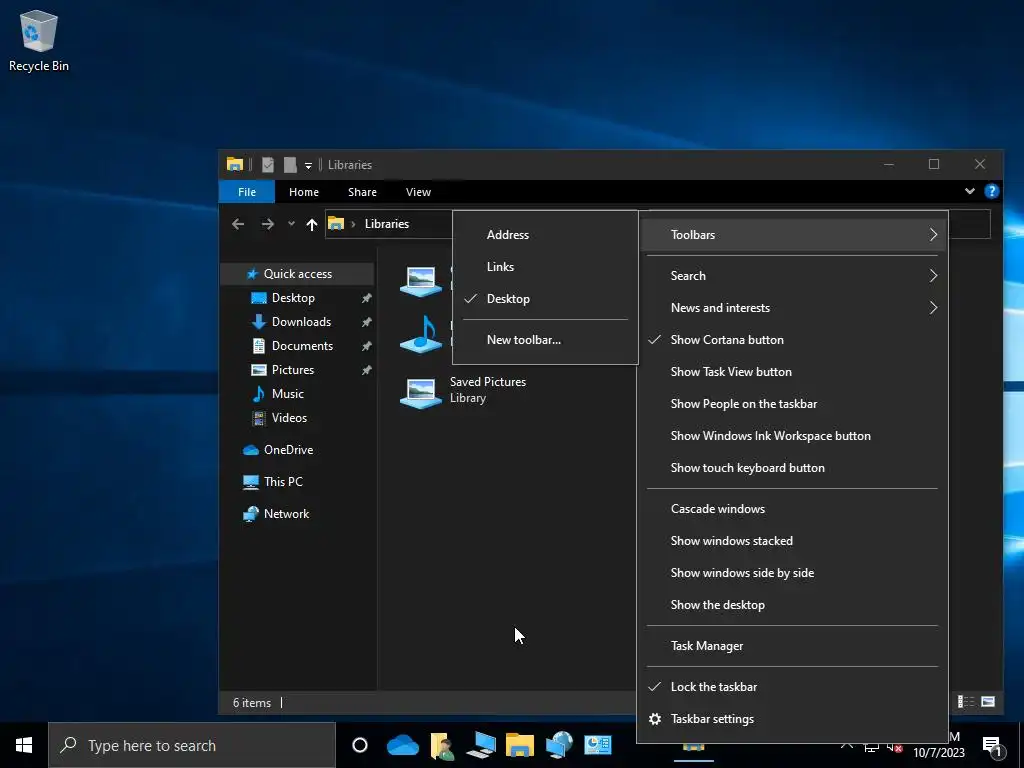
Task: Open the notification center icon
Action: 991,746
